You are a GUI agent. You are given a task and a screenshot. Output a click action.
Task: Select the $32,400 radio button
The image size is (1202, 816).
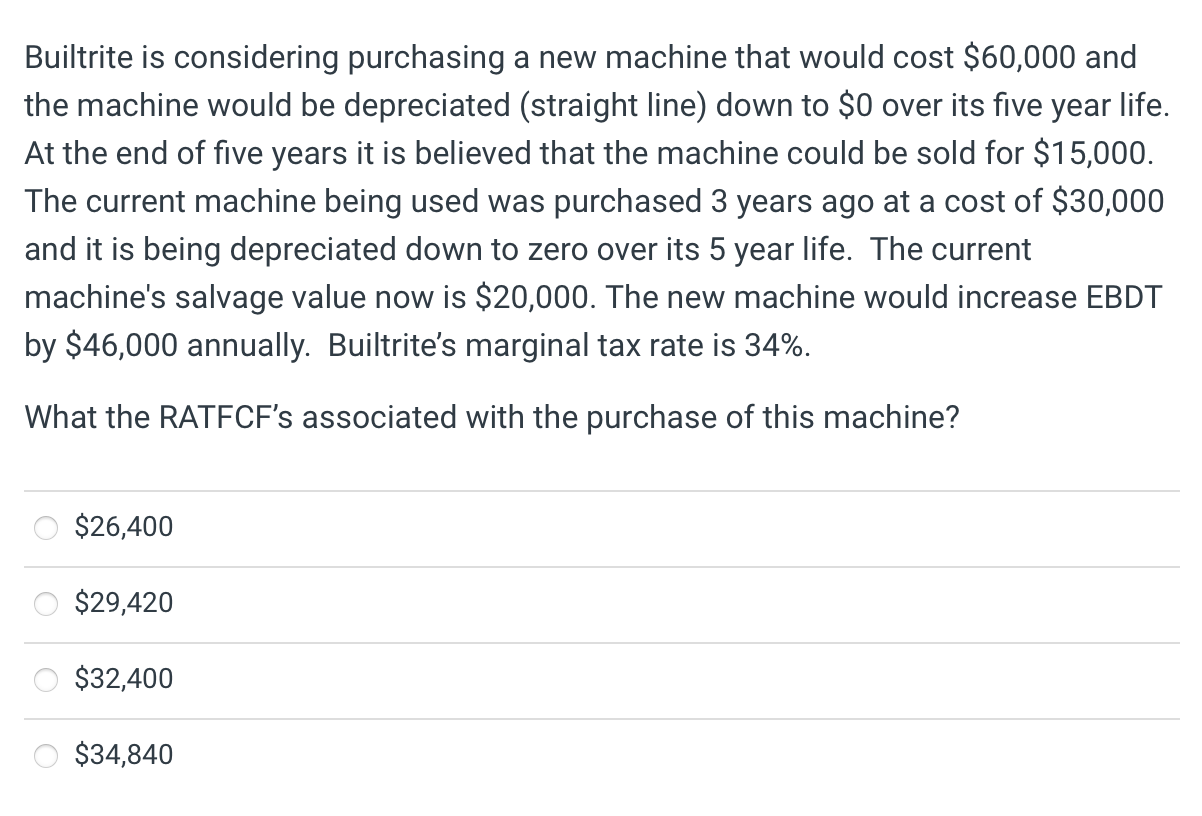46,679
